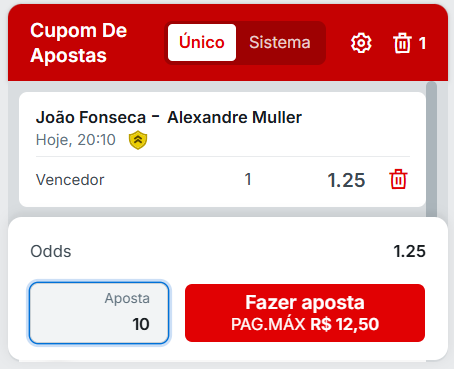Click the bet slip vertical scrollbar

(x=431, y=149)
